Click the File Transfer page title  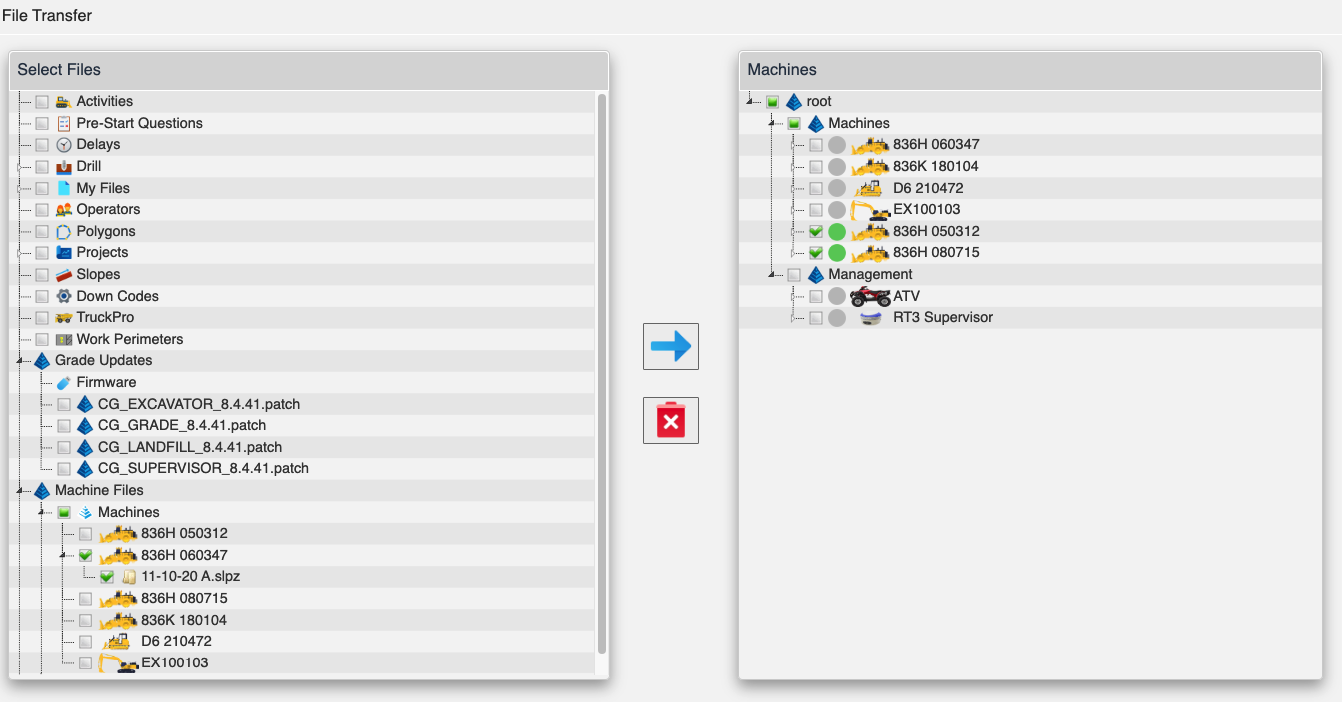47,15
